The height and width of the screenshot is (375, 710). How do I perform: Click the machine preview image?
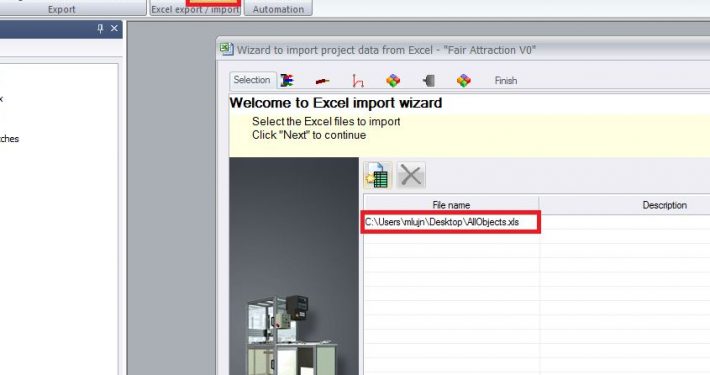[294, 266]
